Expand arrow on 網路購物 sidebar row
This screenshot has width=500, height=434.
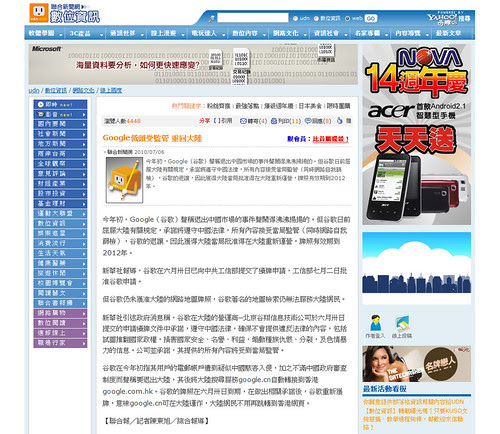pos(84,314)
